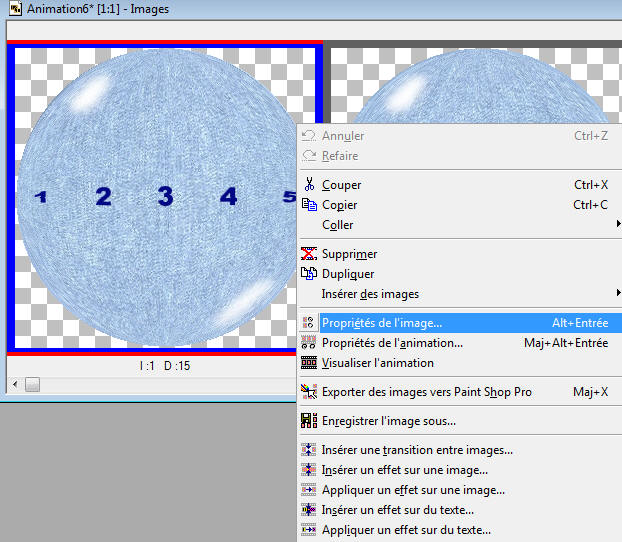Click the Enregistrer l'image sous icon
The width and height of the screenshot is (622, 542).
coord(309,421)
